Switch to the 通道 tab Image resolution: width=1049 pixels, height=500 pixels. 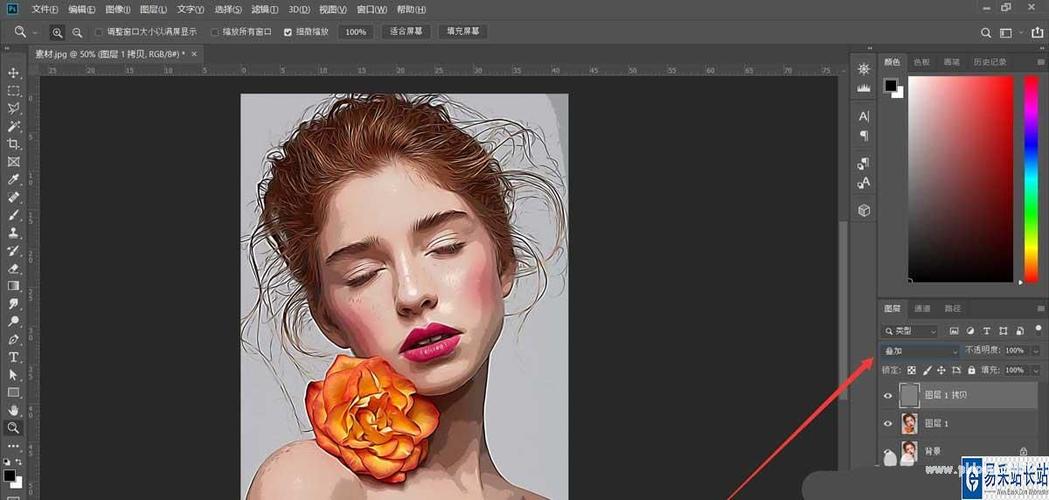point(922,309)
